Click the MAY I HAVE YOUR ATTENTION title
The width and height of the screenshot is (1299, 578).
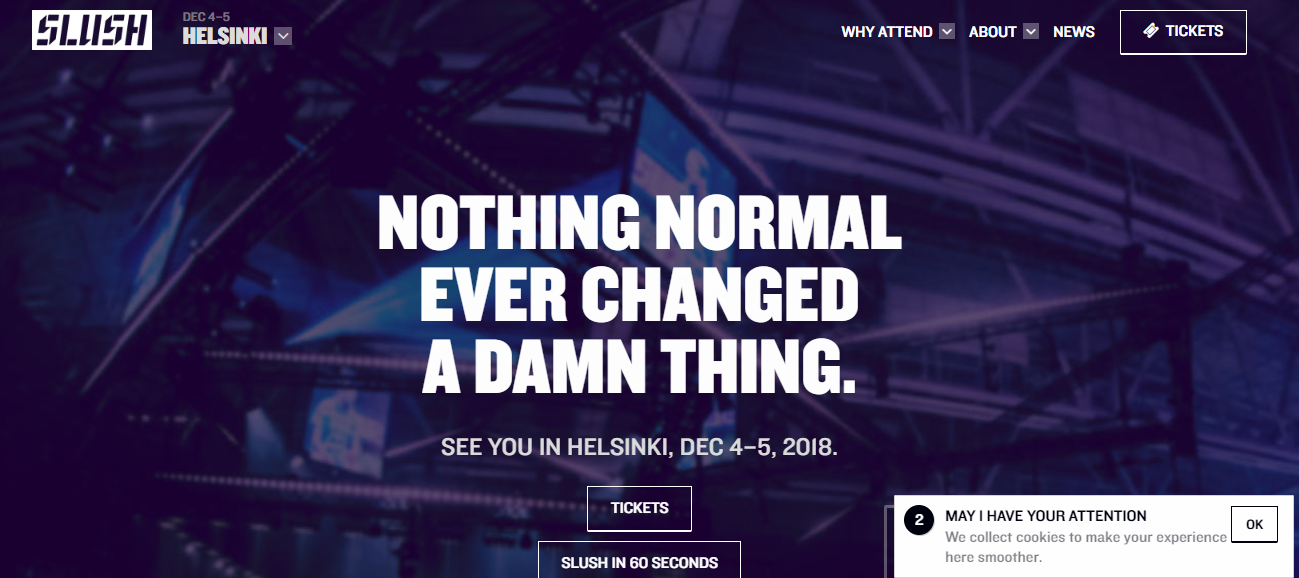click(x=1045, y=516)
